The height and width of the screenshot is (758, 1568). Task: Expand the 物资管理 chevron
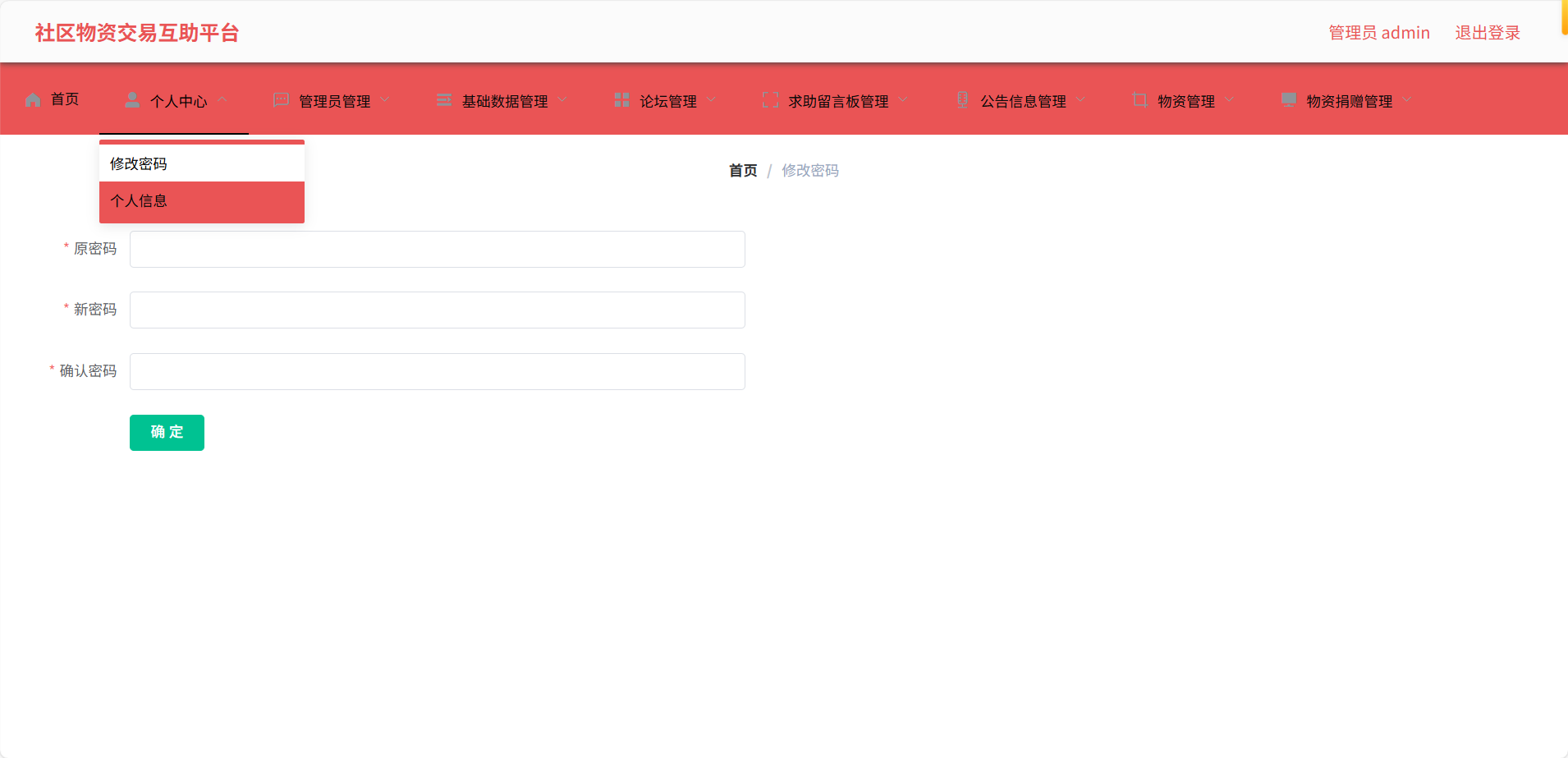click(1229, 100)
